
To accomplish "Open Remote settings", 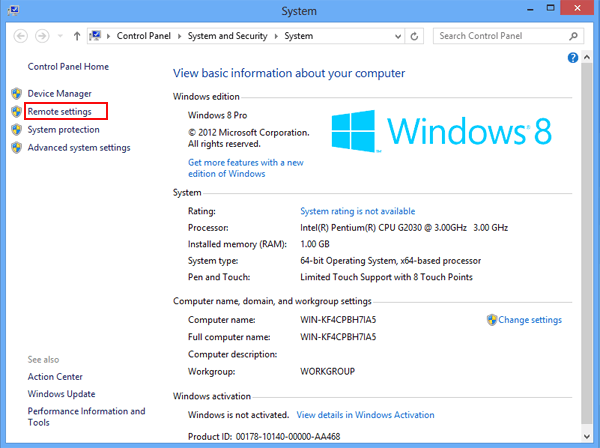I will [59, 112].
